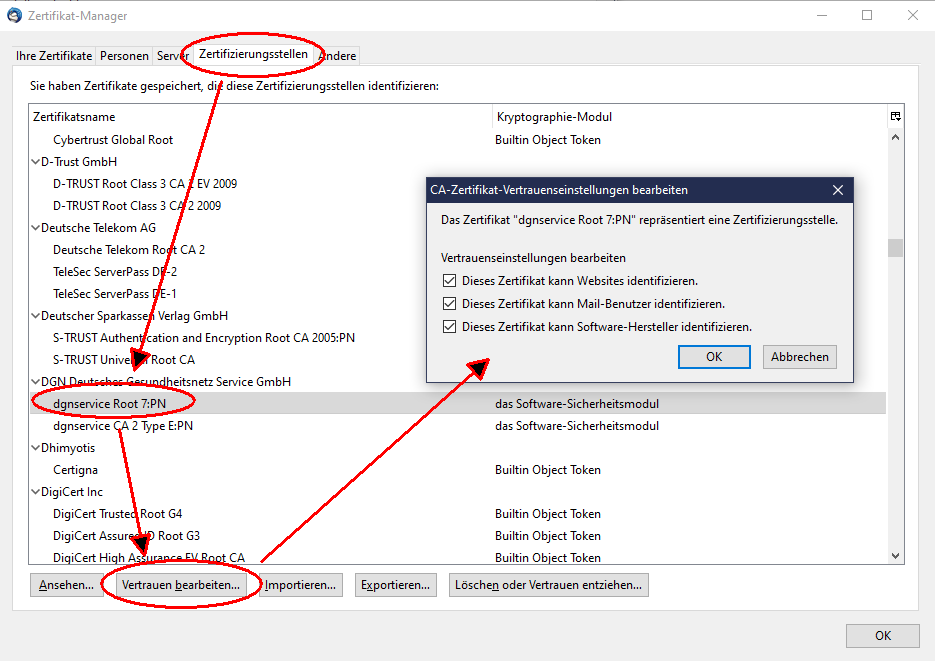Toggle 'Software-Hersteller identifizieren' checkbox
This screenshot has height=661, width=935.
coord(450,327)
